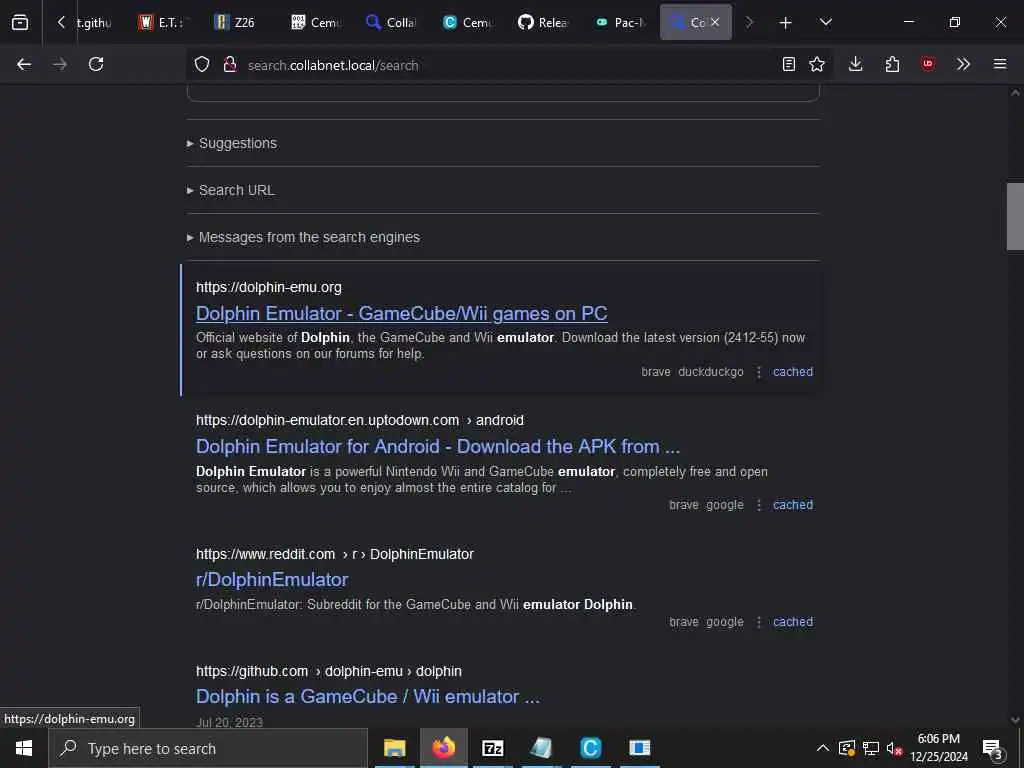This screenshot has height=768, width=1024.
Task: Open the downloads panel
Action: pos(856,64)
